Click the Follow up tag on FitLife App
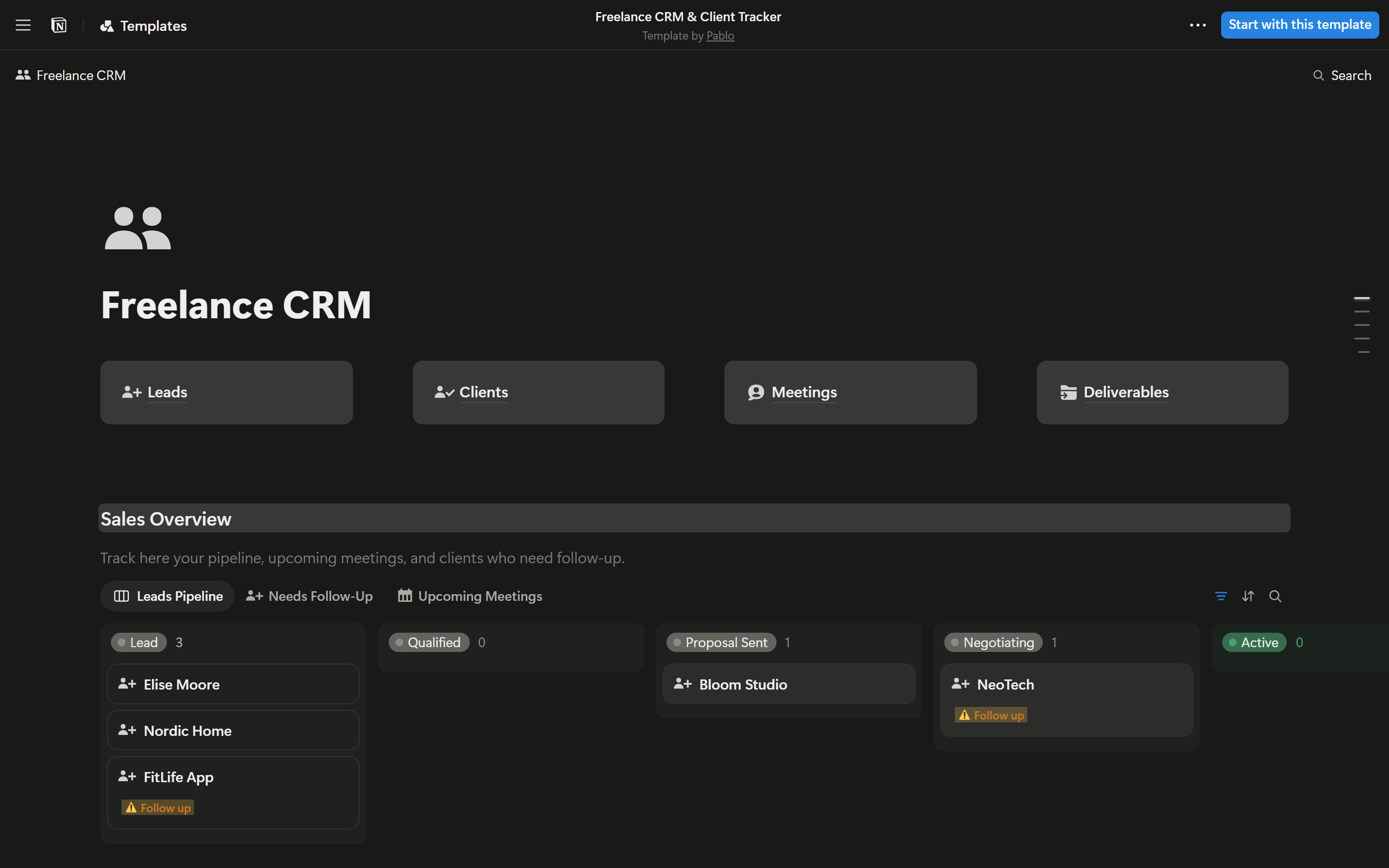Image resolution: width=1389 pixels, height=868 pixels. pyautogui.click(x=158, y=808)
